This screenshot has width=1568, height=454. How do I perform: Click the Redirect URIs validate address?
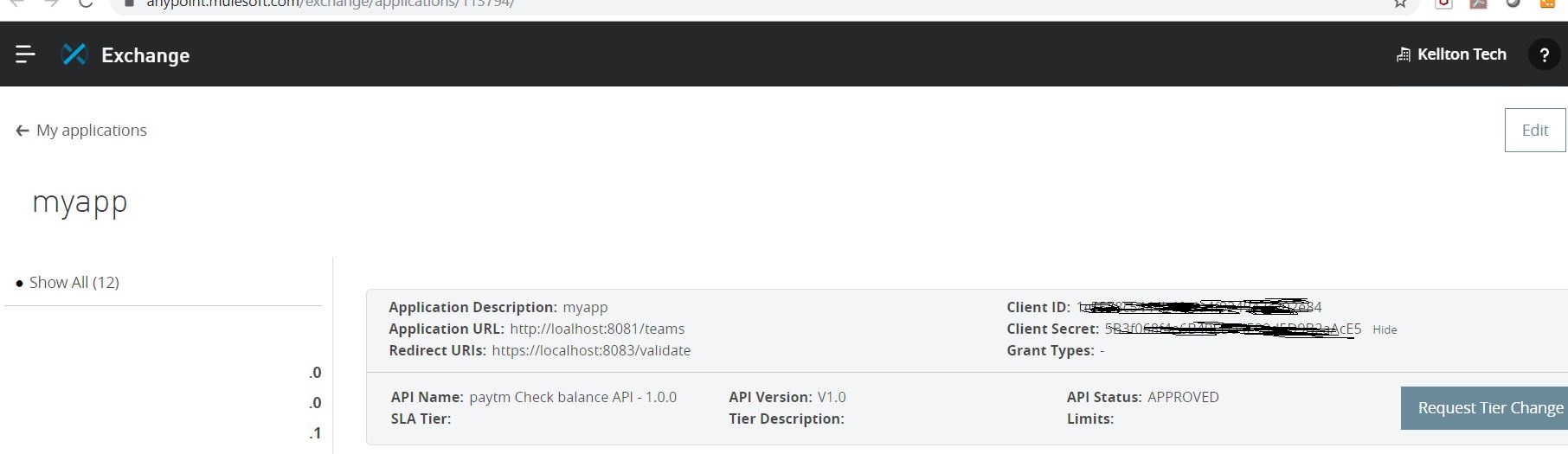pyautogui.click(x=591, y=350)
